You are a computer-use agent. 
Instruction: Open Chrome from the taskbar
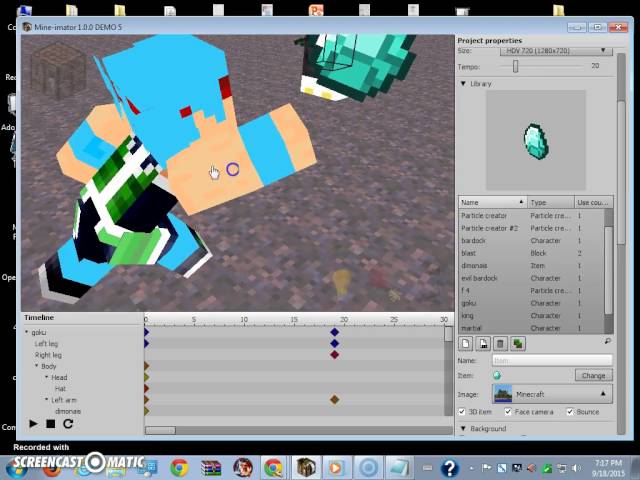179,468
